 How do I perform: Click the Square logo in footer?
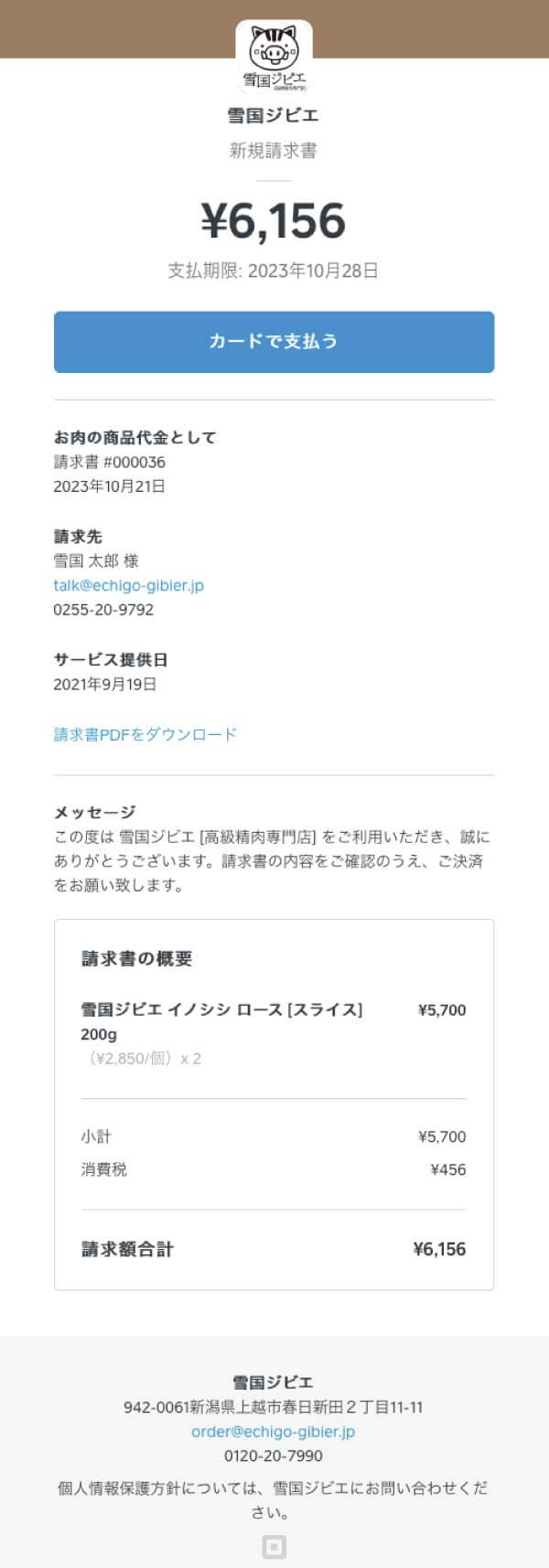click(x=274, y=1546)
